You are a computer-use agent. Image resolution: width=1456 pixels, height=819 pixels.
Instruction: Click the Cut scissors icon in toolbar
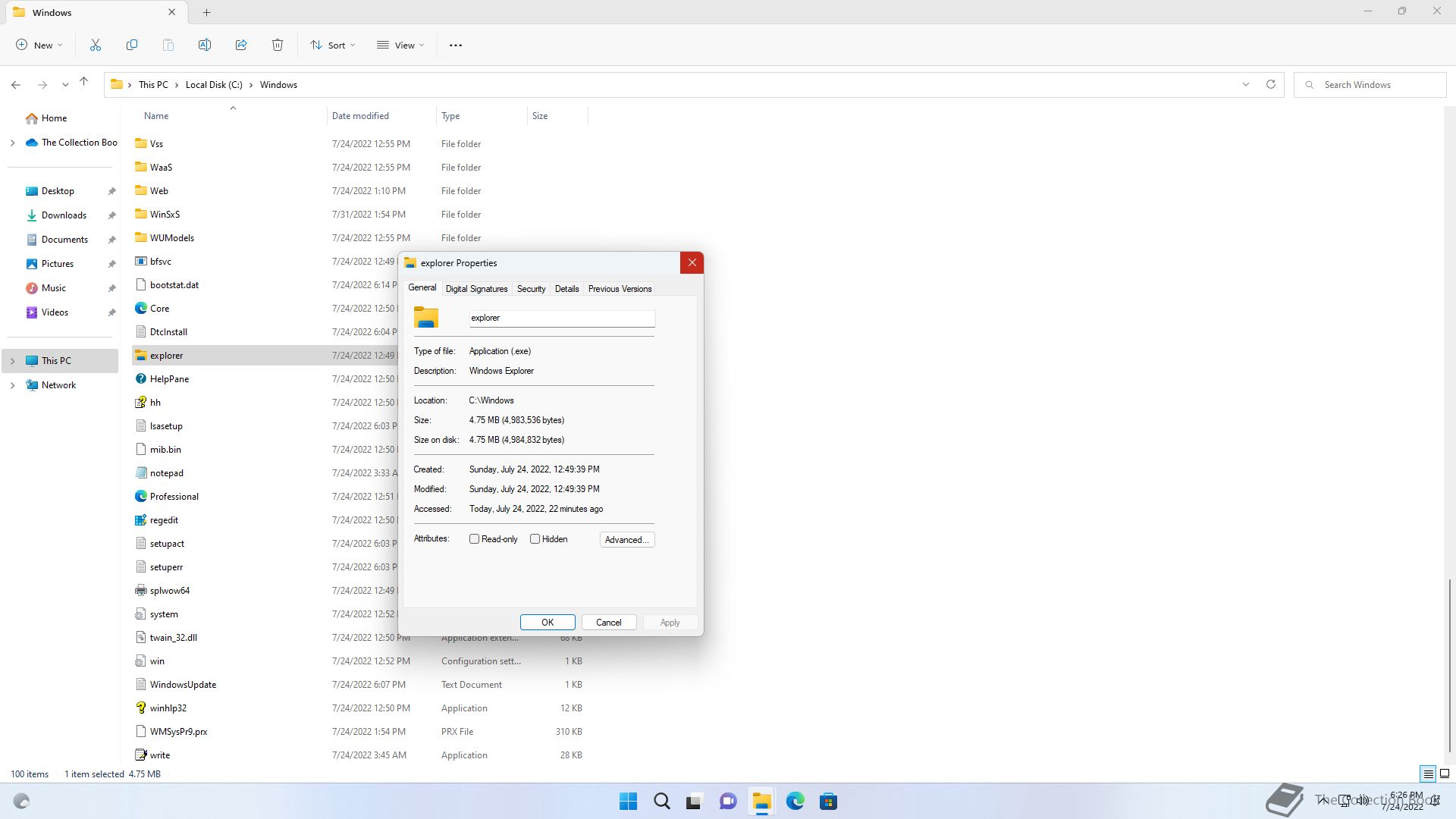[96, 45]
